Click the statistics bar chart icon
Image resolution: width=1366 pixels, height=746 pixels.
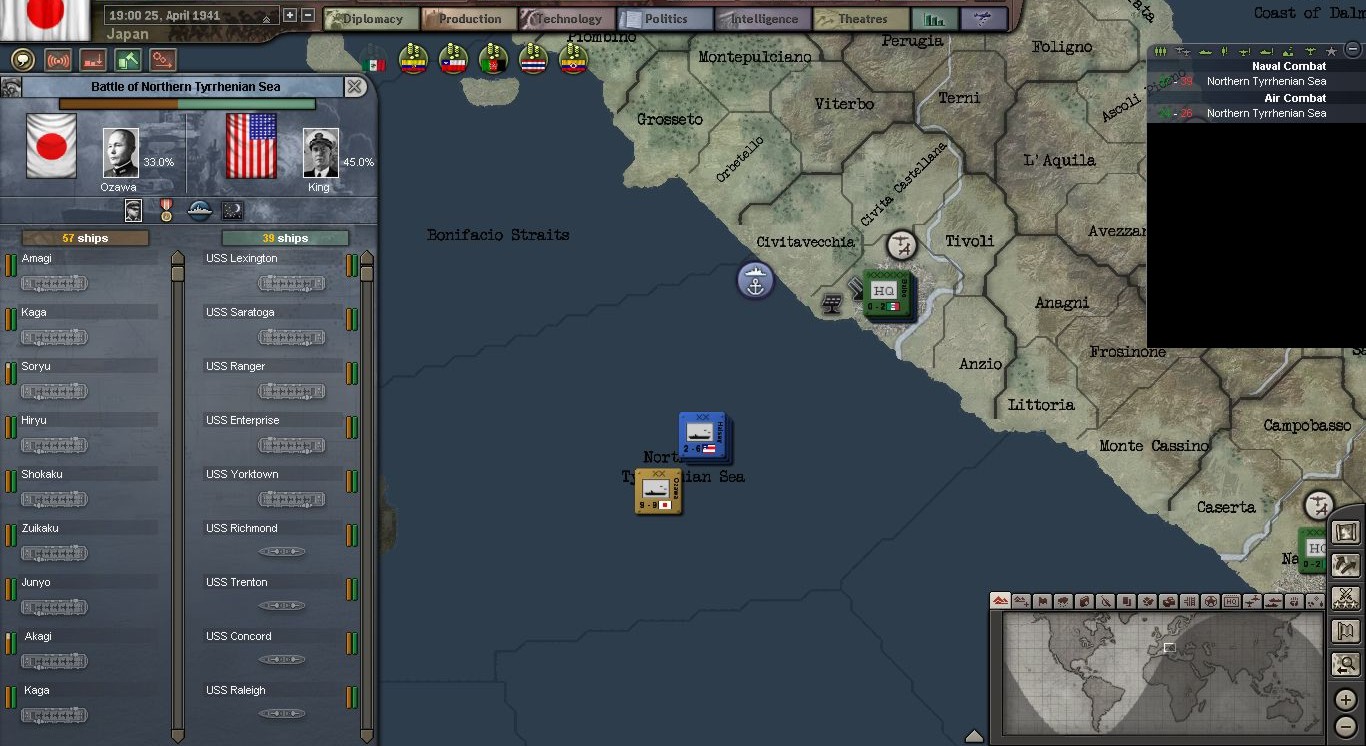(x=935, y=19)
